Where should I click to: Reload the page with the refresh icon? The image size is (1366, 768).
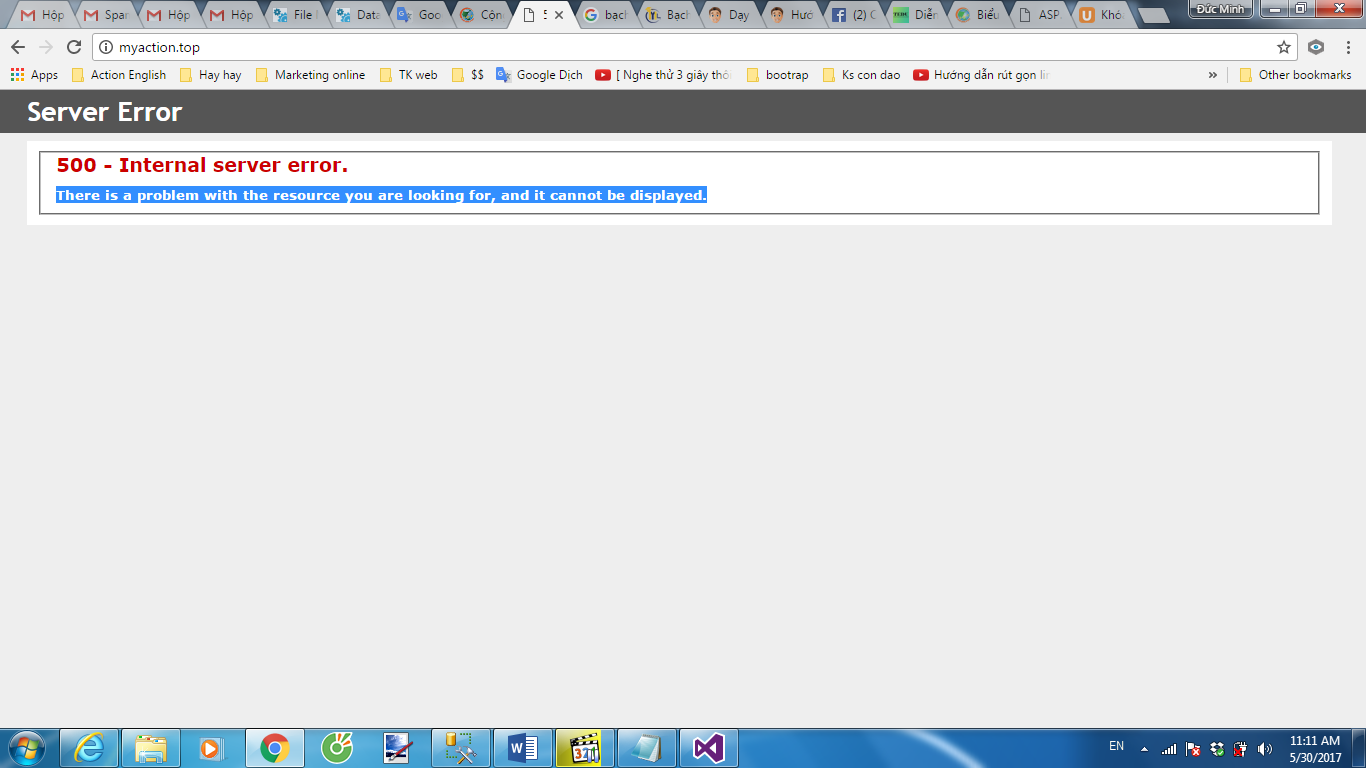click(x=73, y=47)
